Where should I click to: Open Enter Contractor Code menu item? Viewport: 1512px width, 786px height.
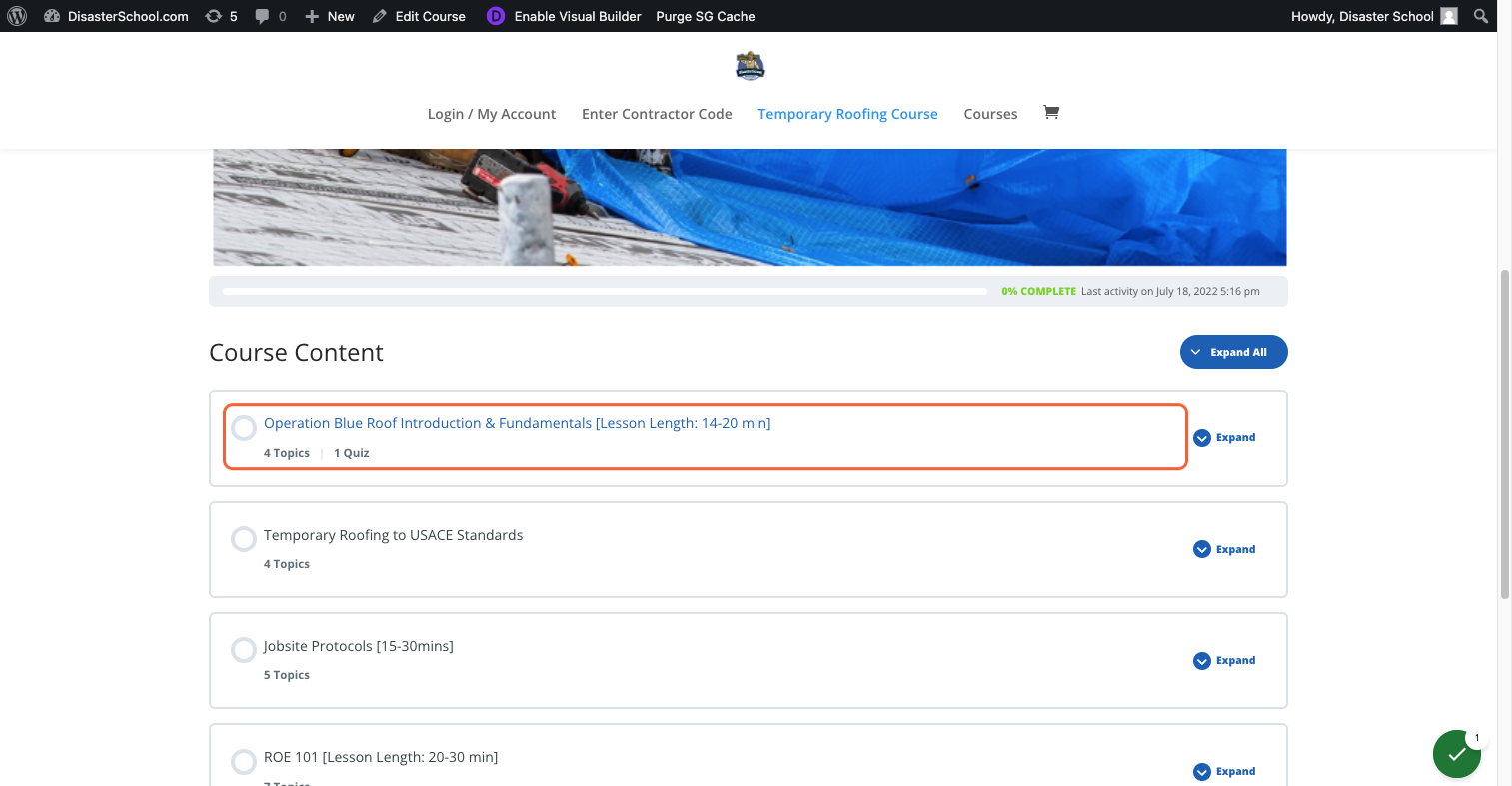pos(657,114)
